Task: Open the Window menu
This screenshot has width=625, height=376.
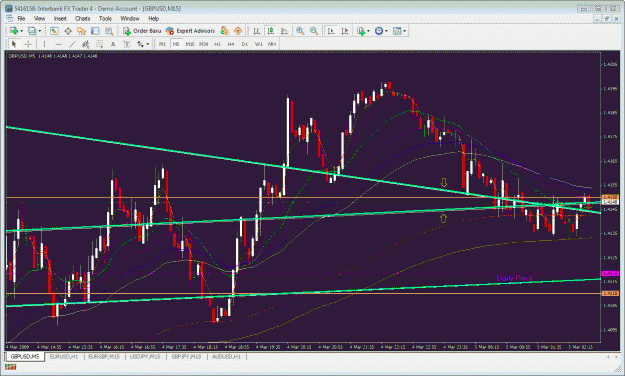Action: click(x=130, y=19)
